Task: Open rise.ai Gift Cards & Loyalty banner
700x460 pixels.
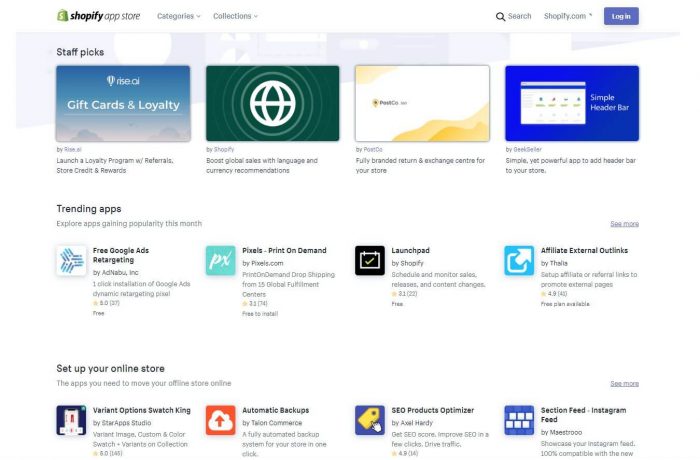Action: pos(123,103)
